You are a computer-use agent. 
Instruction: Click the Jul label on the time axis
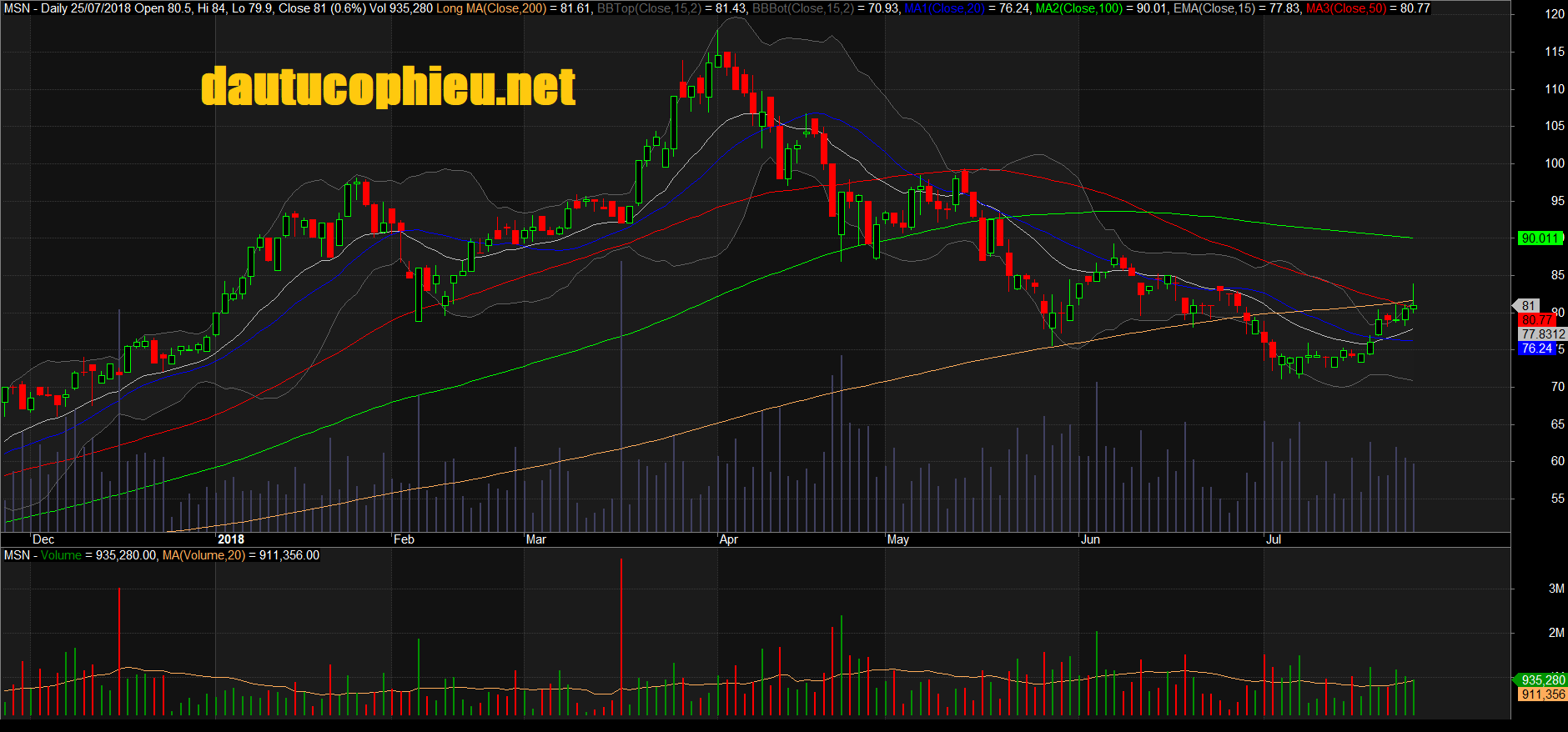point(1274,539)
